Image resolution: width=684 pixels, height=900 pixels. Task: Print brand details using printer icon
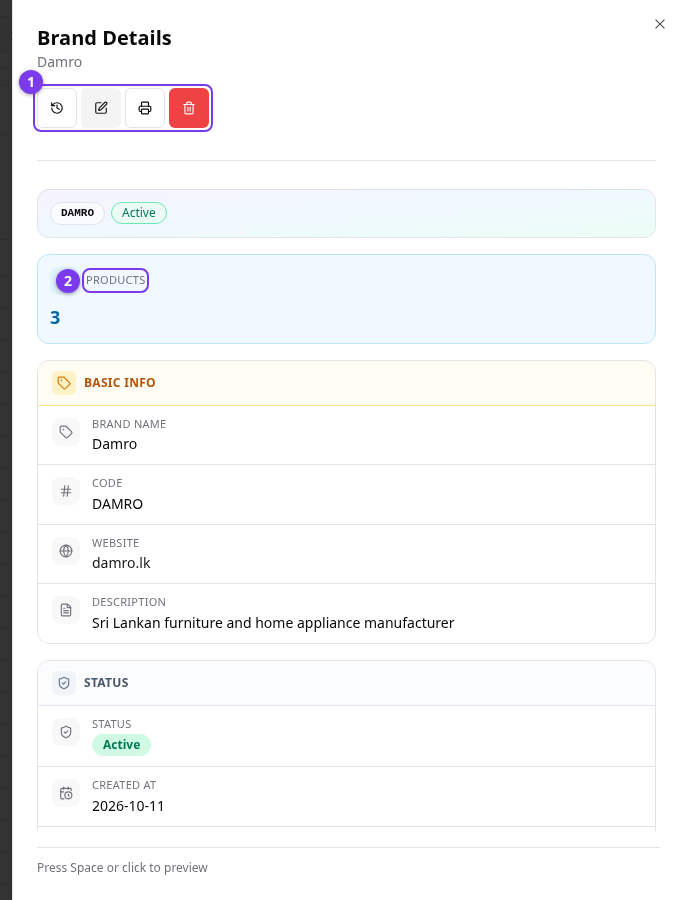[145, 108]
